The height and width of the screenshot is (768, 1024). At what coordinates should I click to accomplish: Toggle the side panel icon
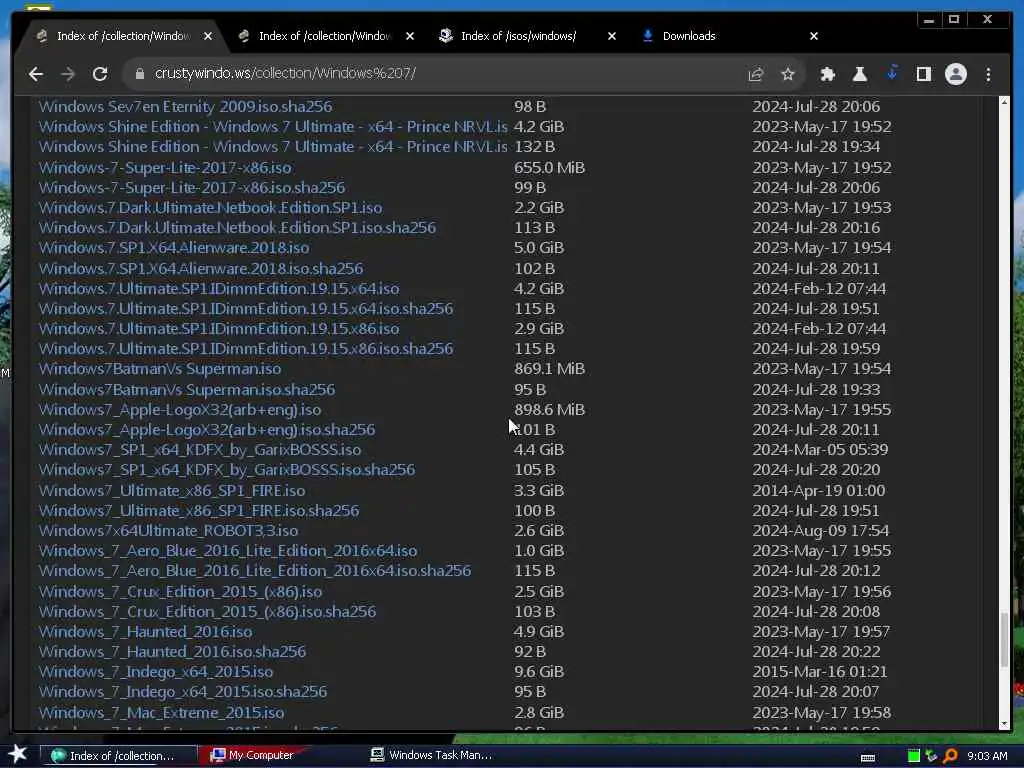pos(923,74)
